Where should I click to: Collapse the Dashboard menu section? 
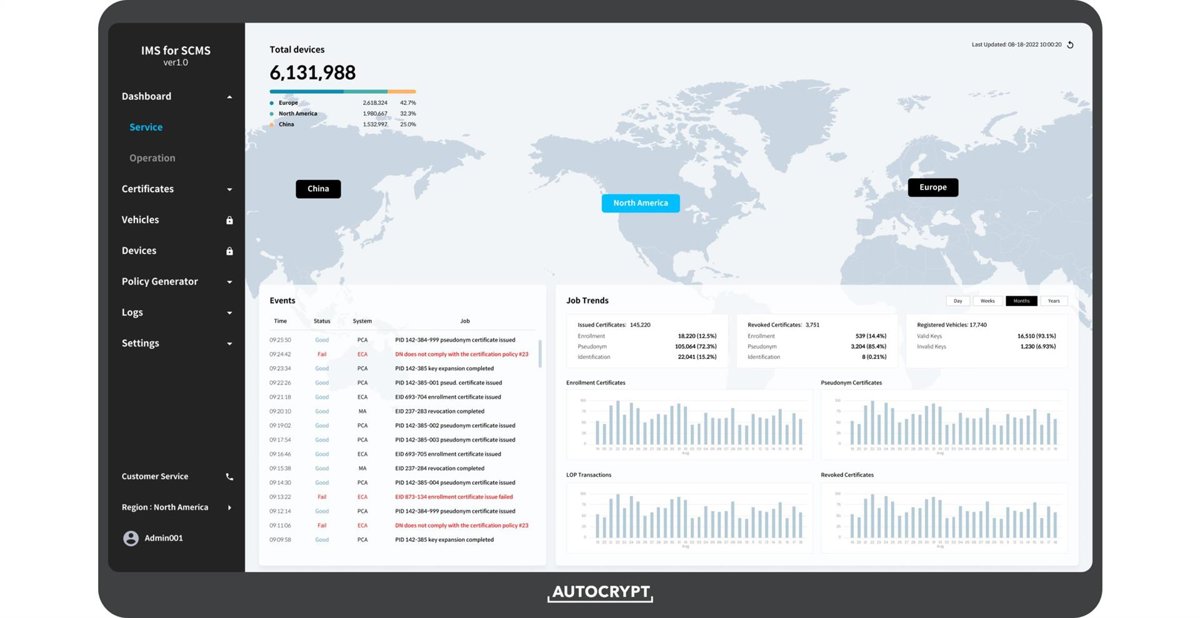tap(229, 97)
